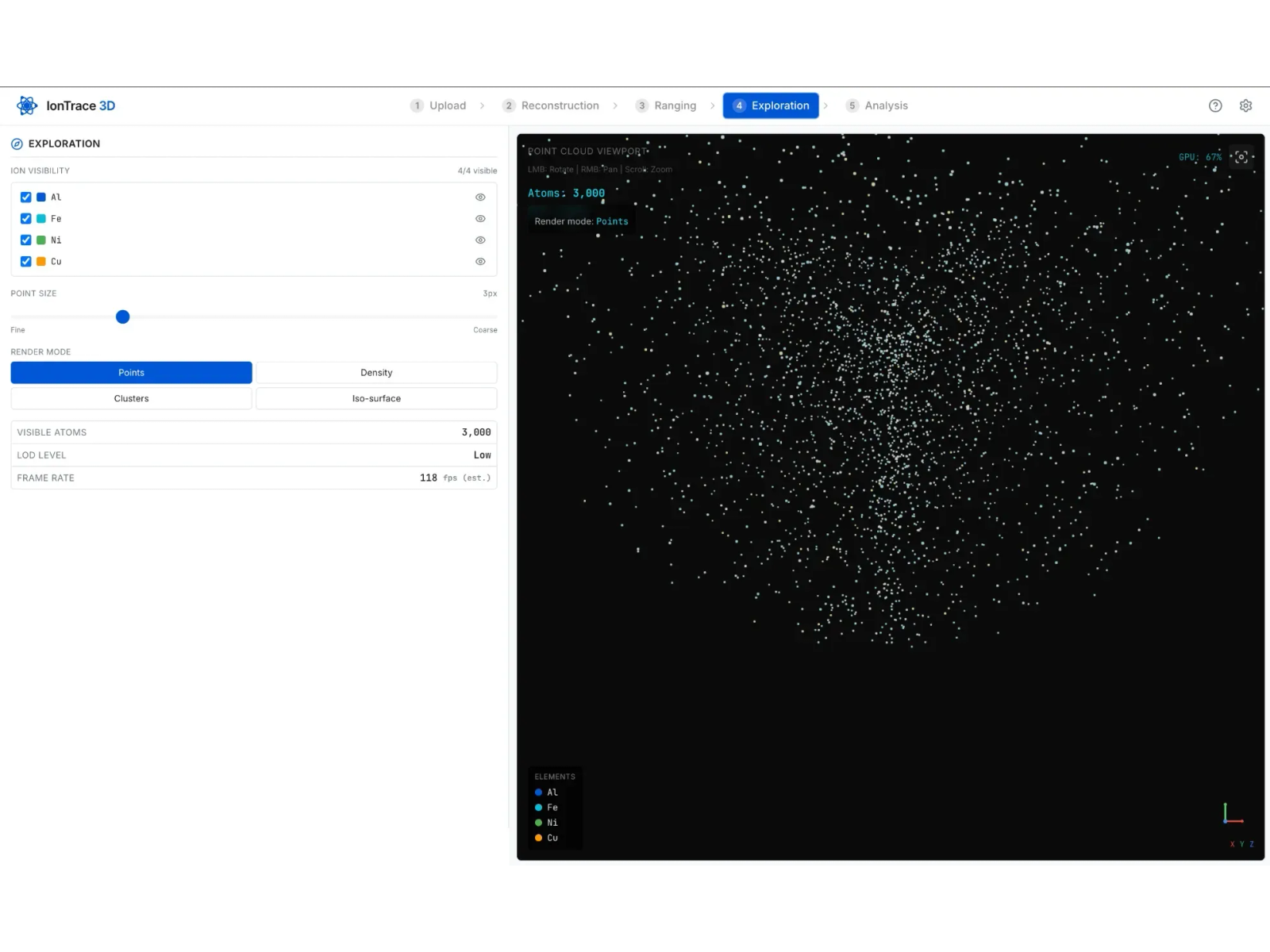This screenshot has height=952, width=1270.
Task: Click the IonTrace 3D atom logo
Action: pos(27,106)
